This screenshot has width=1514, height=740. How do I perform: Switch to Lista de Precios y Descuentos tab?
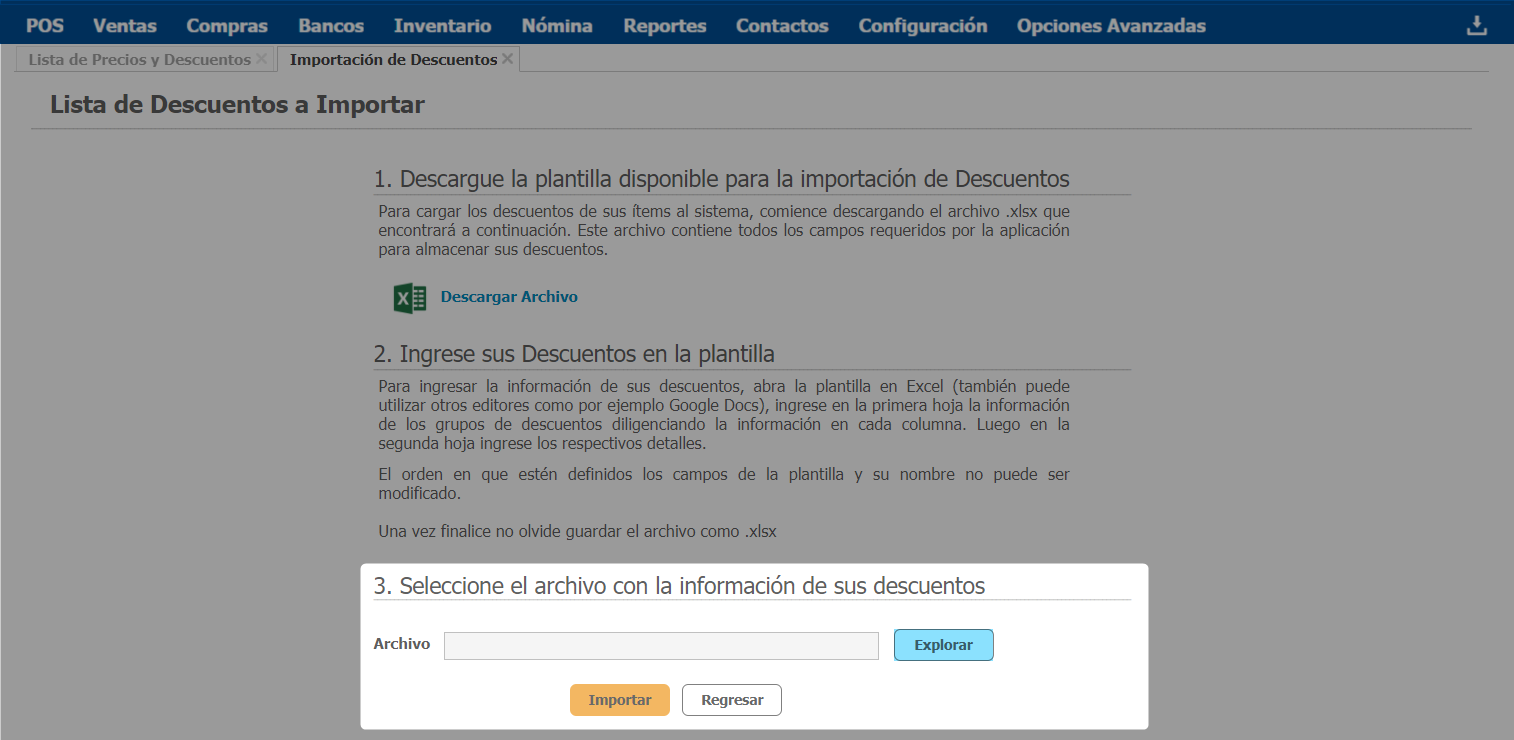(x=139, y=60)
